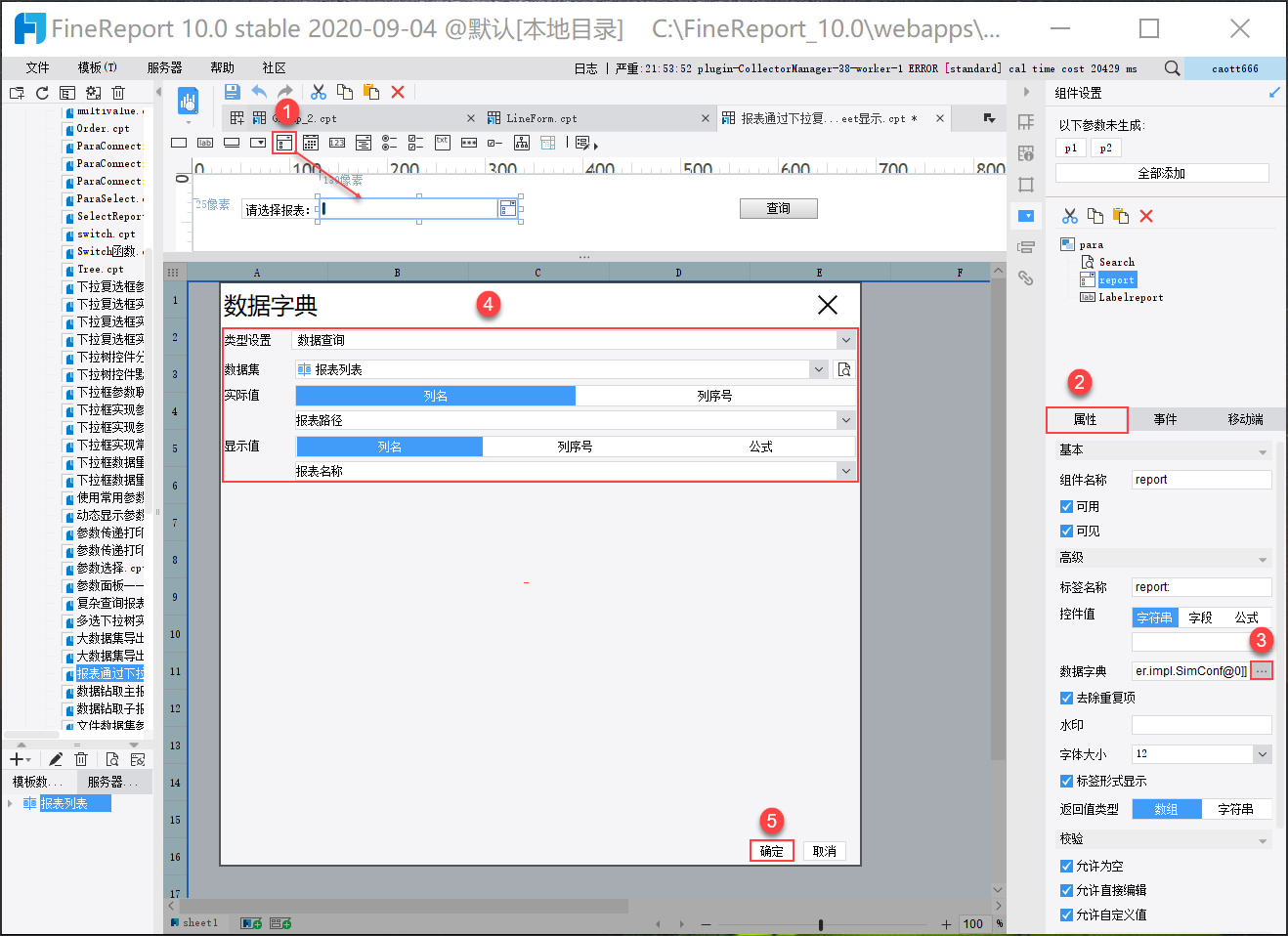Screen dimensions: 1288x936
Task: Toggle the 可用 checkbox
Action: click(1066, 506)
